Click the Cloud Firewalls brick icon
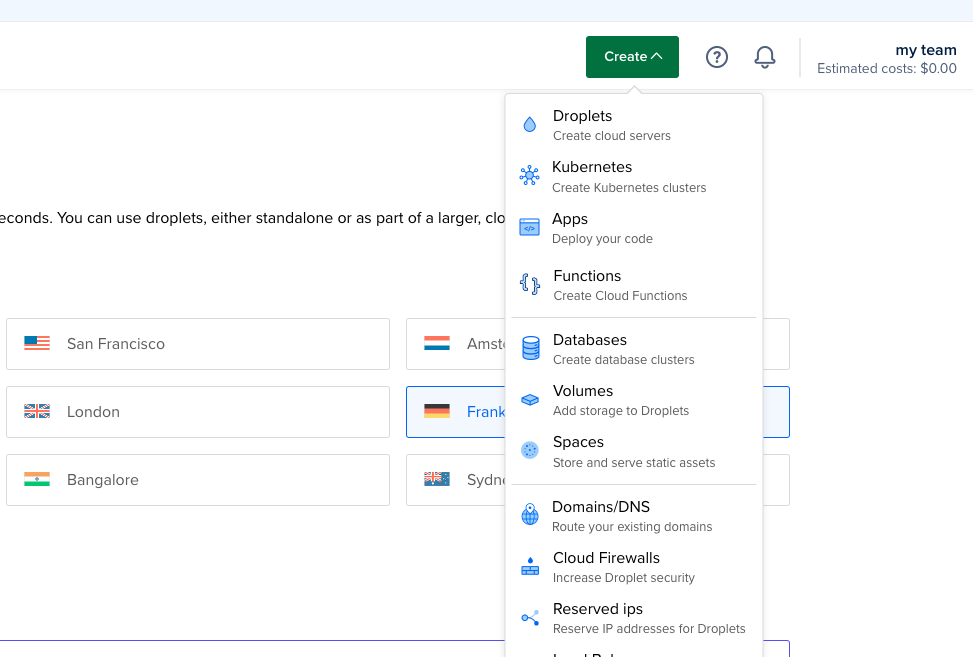The height and width of the screenshot is (657, 973). click(x=530, y=566)
